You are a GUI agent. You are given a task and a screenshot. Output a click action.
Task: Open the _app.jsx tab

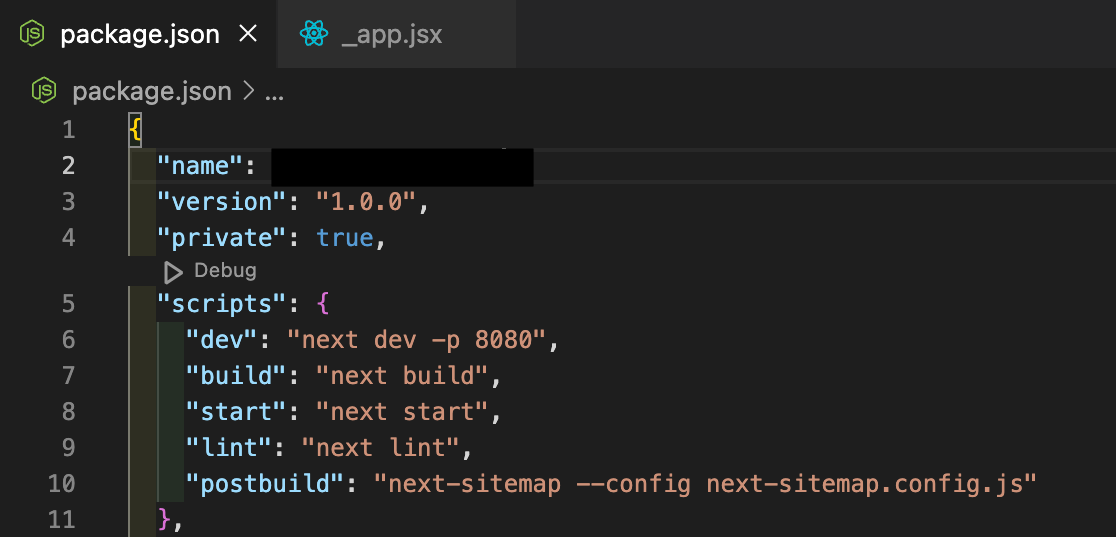click(396, 33)
